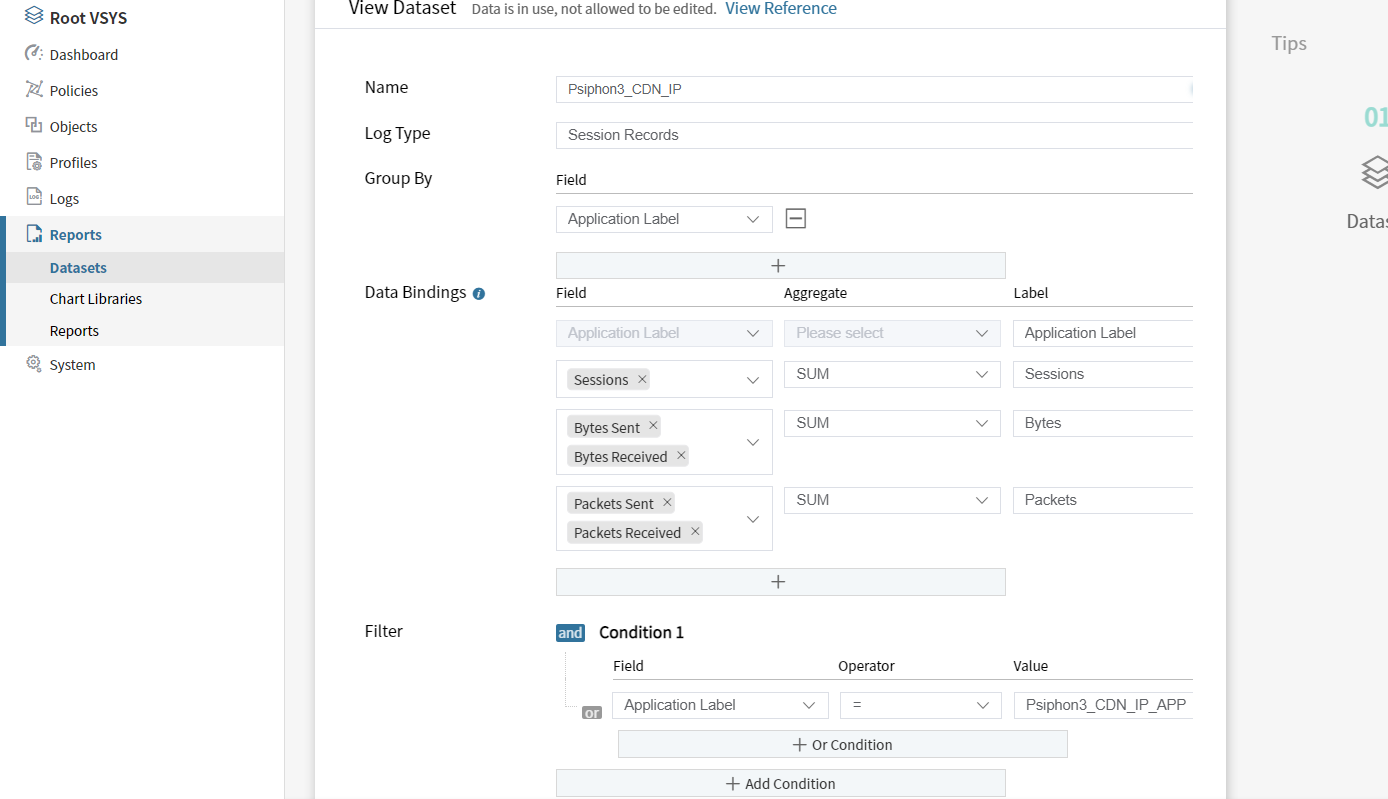Click the Data Bindings info icon
Image resolution: width=1388 pixels, height=799 pixels.
[x=478, y=294]
